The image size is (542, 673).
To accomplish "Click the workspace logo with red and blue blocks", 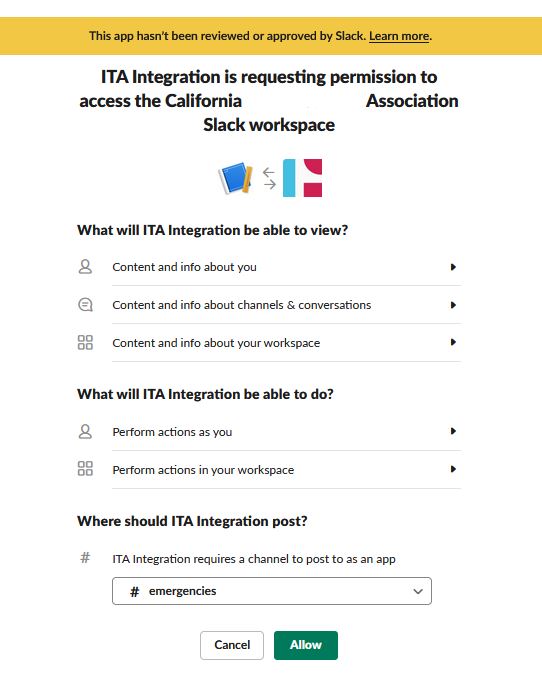I will [302, 178].
